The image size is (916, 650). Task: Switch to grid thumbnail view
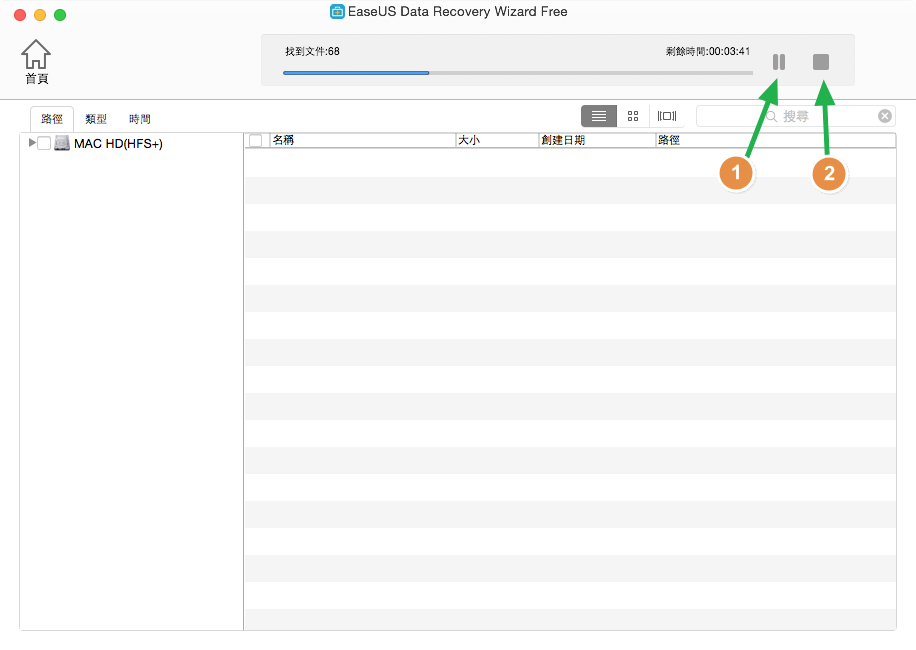tap(633, 116)
